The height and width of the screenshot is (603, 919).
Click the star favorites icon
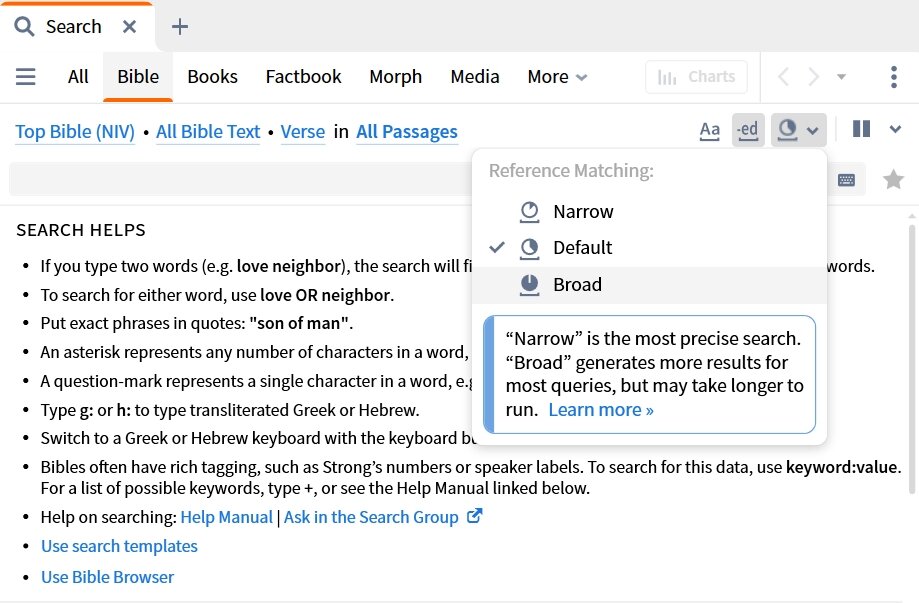click(x=892, y=179)
